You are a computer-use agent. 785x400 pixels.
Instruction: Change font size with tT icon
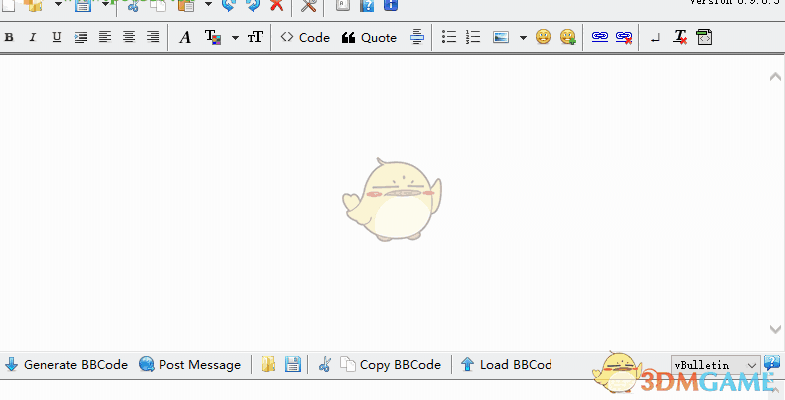pos(255,37)
